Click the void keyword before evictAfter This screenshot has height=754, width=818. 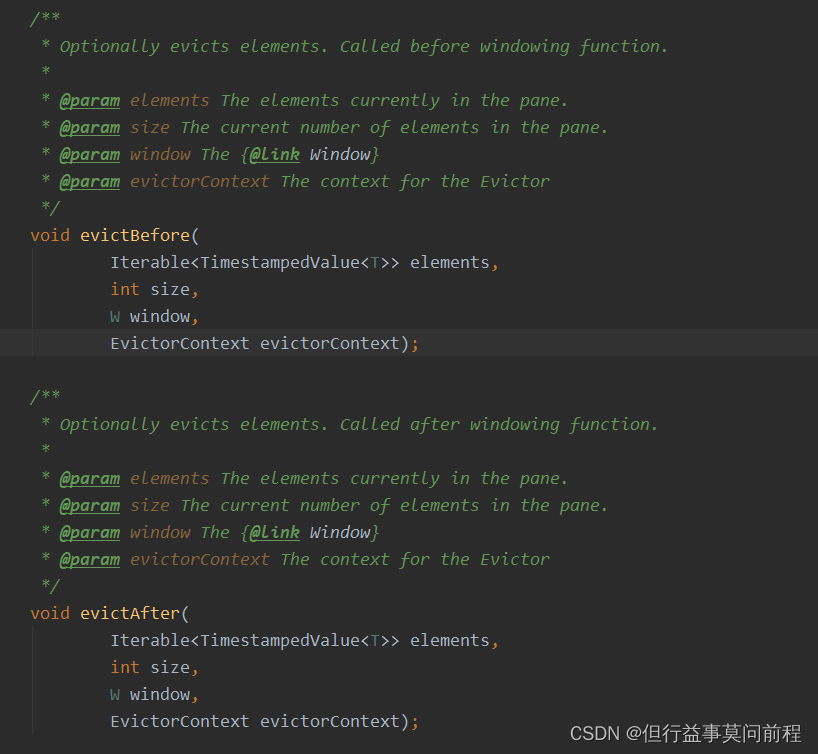click(50, 613)
